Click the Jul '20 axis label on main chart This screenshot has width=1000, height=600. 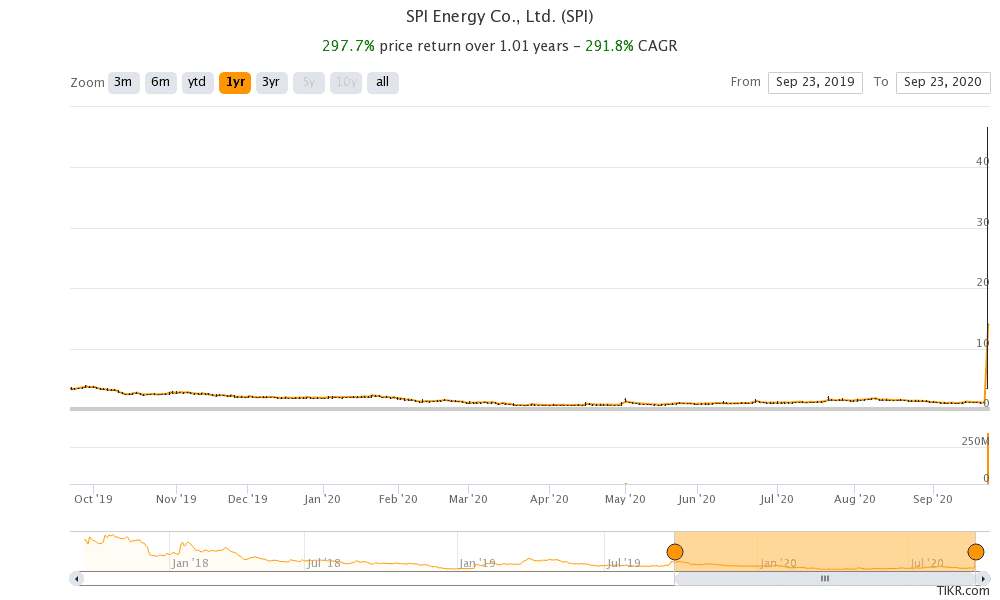coord(776,499)
